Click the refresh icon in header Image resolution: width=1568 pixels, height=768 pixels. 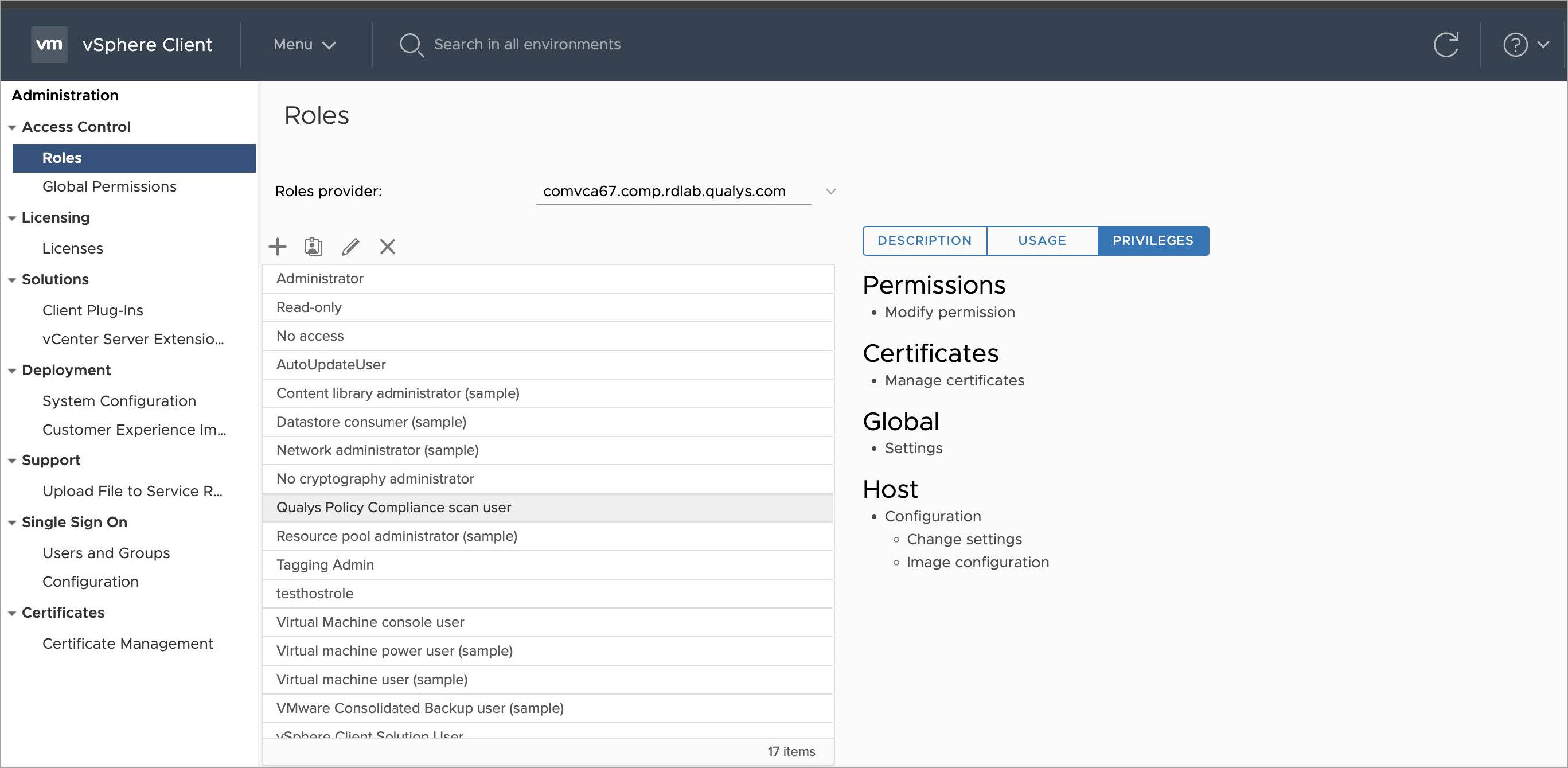[x=1446, y=44]
